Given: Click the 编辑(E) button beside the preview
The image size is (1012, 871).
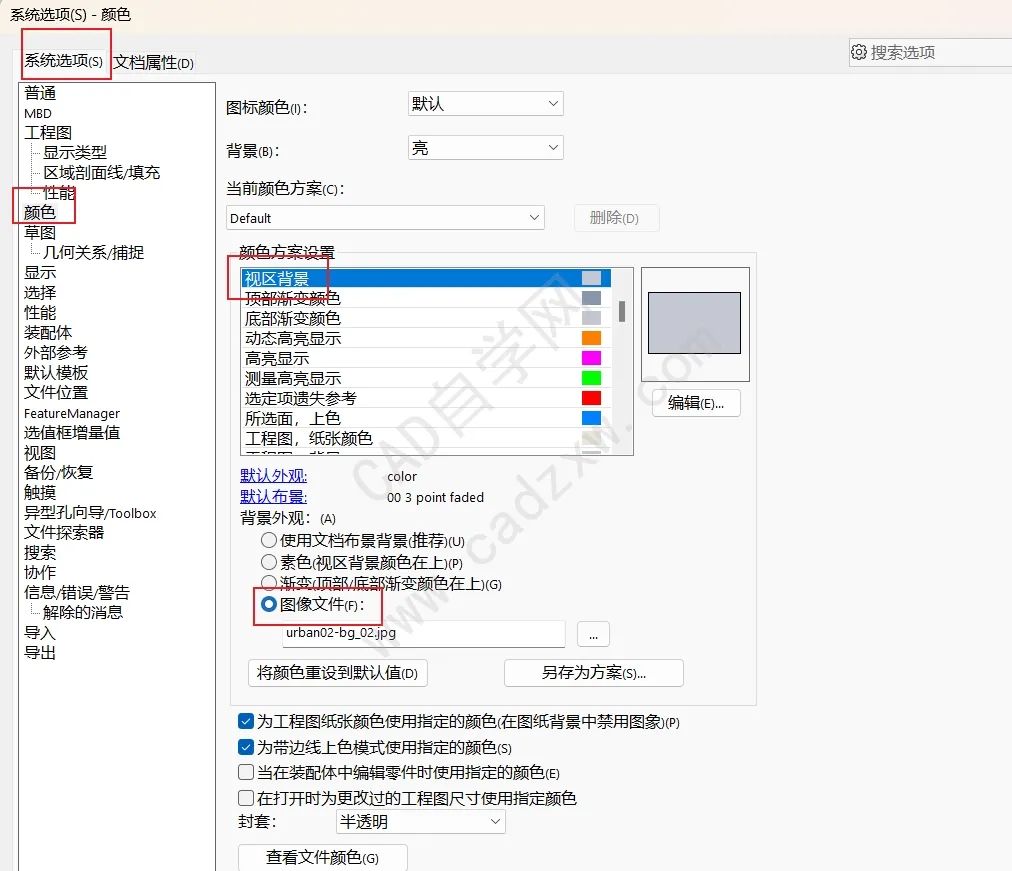Looking at the screenshot, I should click(695, 403).
